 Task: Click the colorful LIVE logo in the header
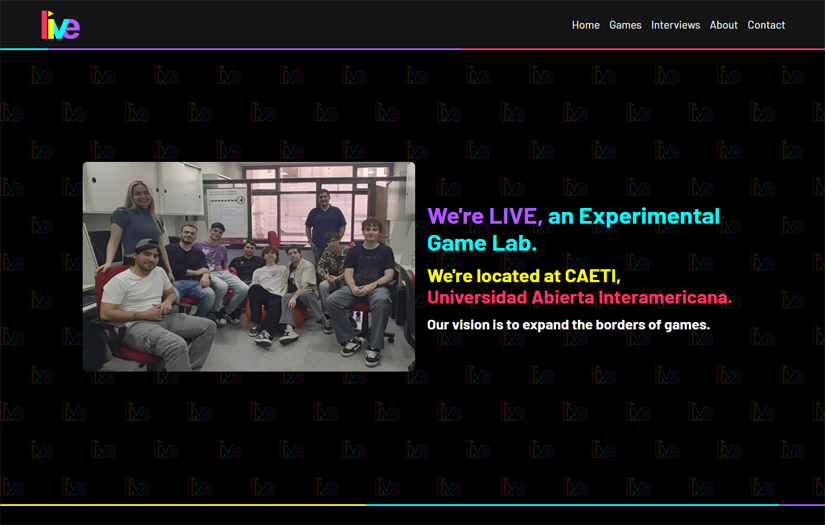(61, 25)
